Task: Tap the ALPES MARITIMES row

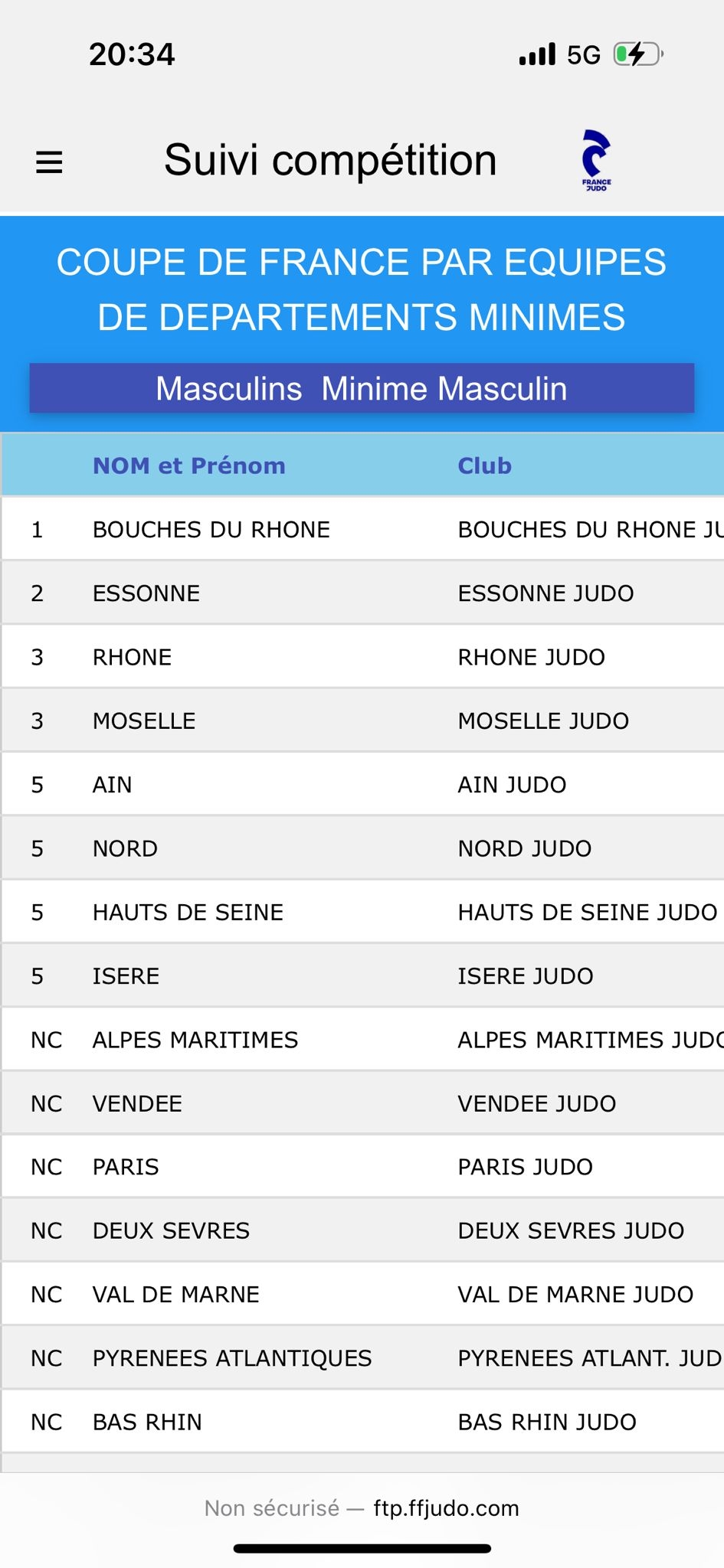Action: [363, 1040]
